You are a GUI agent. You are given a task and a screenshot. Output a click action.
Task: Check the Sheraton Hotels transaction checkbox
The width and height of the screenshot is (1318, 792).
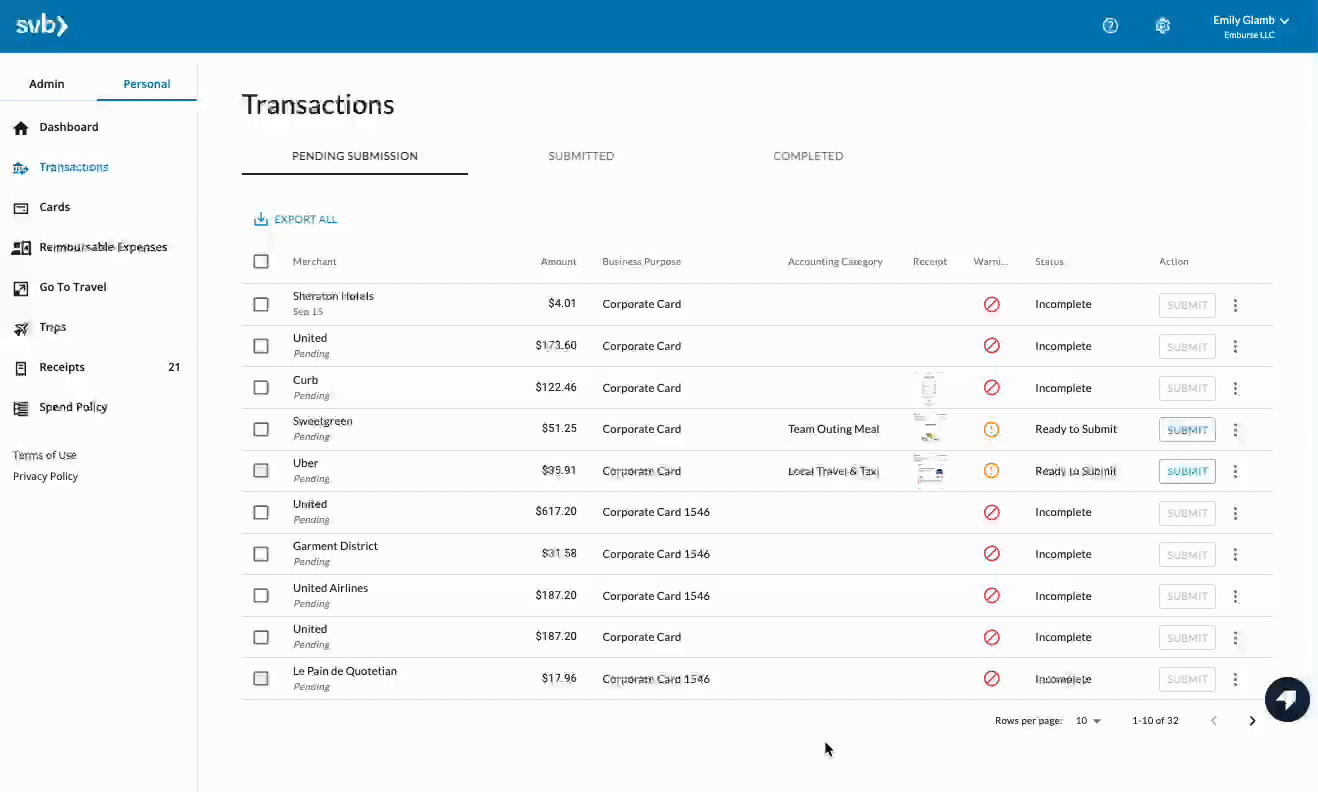[x=261, y=304]
